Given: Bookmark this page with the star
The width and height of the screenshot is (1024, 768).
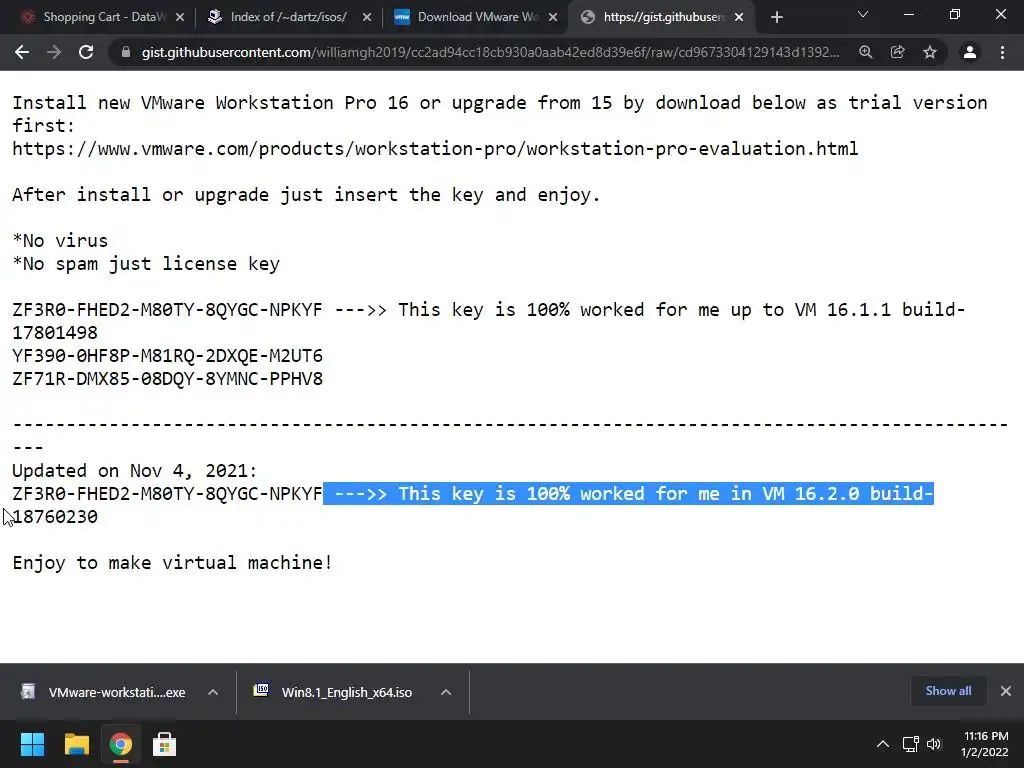Looking at the screenshot, I should tap(930, 52).
